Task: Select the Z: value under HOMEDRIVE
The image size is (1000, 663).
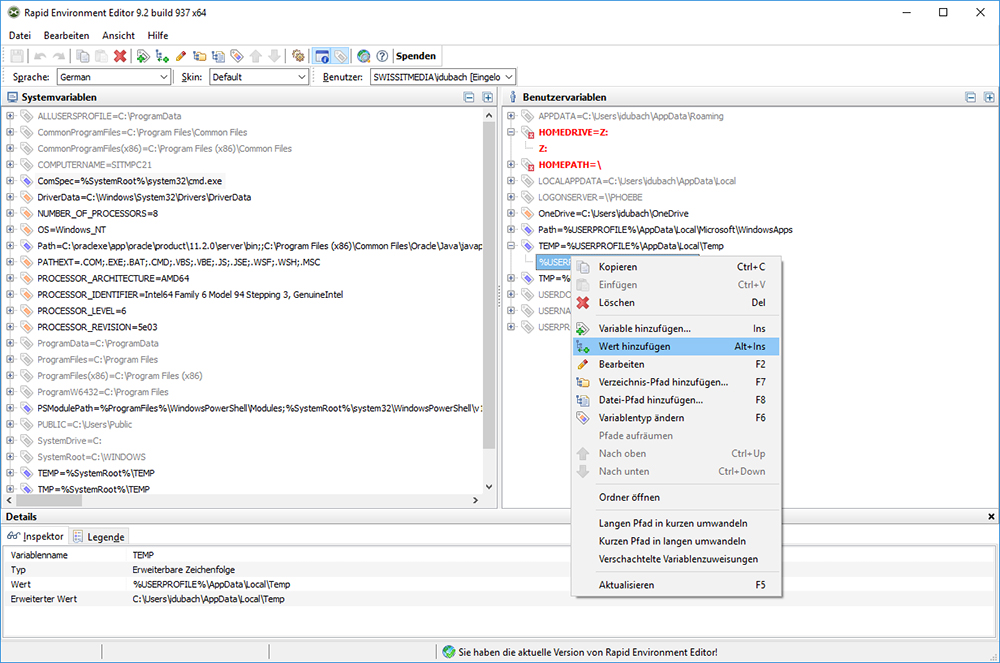Action: point(543,149)
